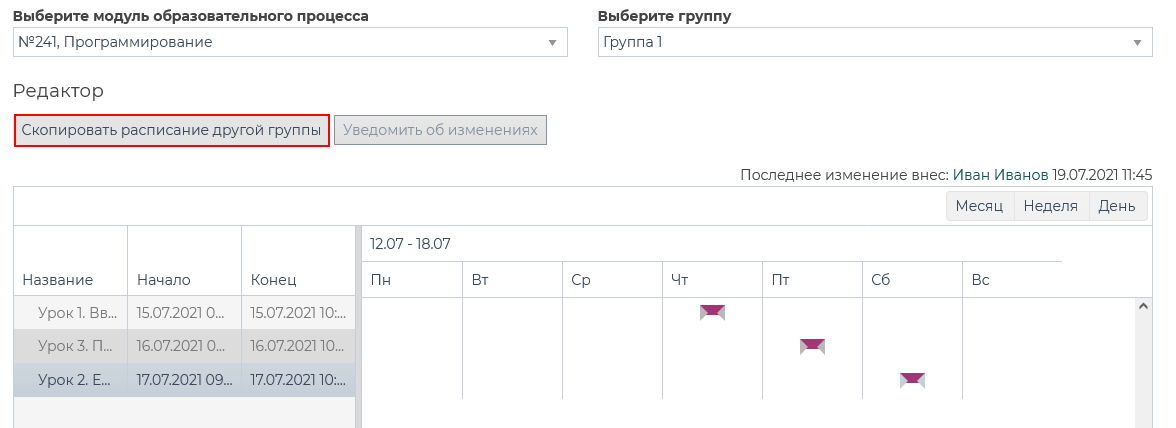Click the scrollbar up arrow in timeline
Screen dimensions: 1176x428
pos(1144,307)
